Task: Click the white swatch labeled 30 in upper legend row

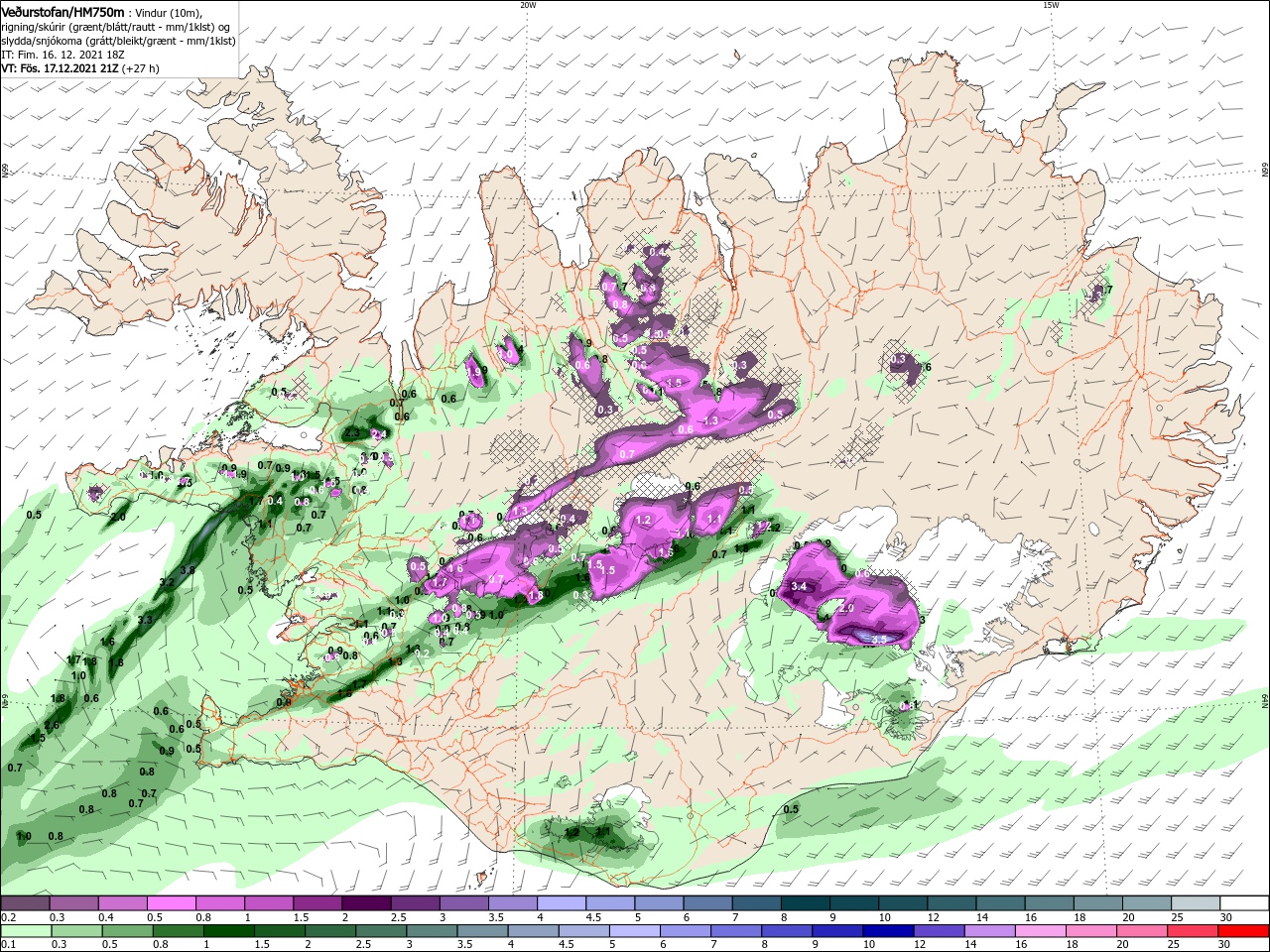Action: (x=1245, y=903)
